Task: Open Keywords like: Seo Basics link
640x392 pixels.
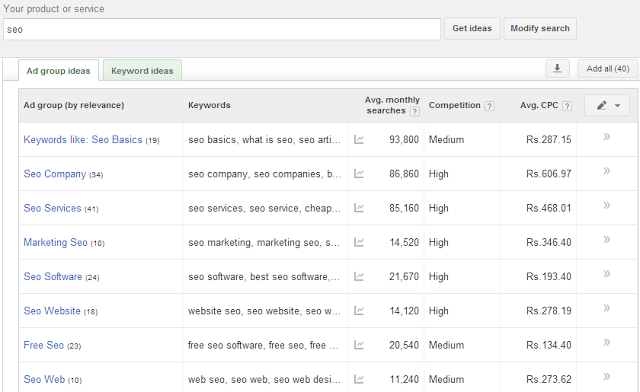Action: (x=83, y=140)
